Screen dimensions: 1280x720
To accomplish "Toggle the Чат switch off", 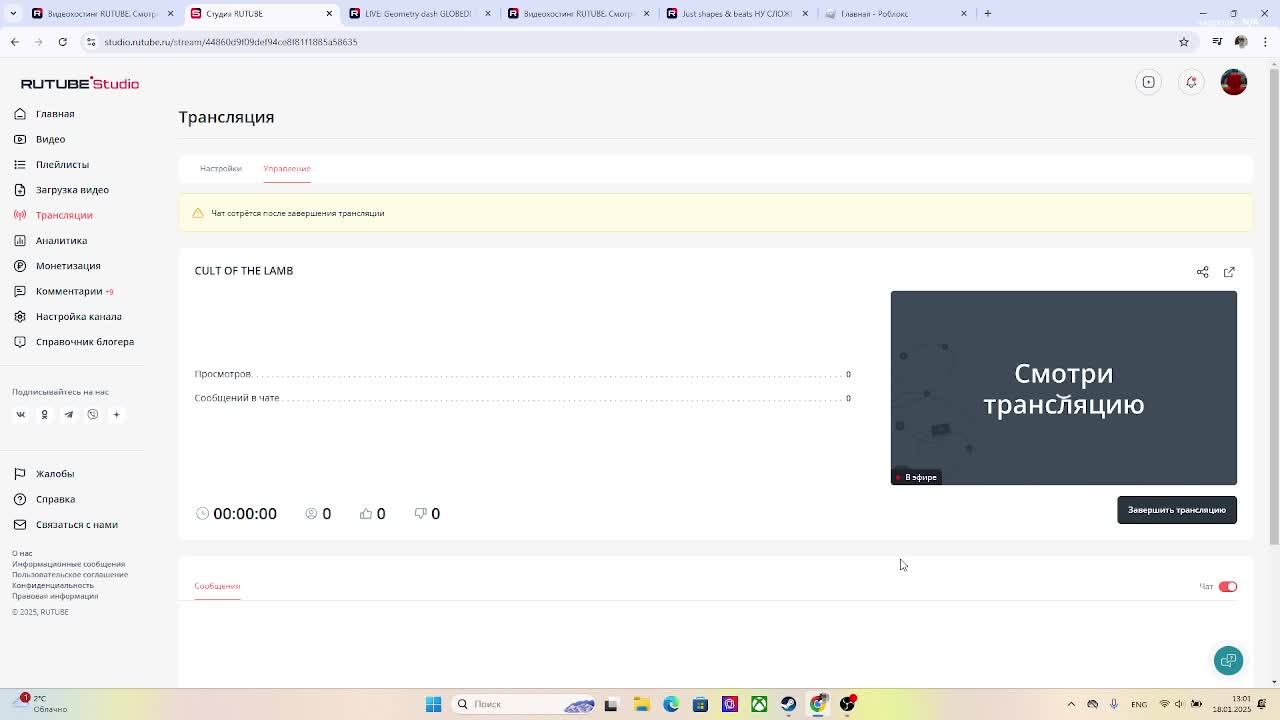I will tap(1228, 587).
